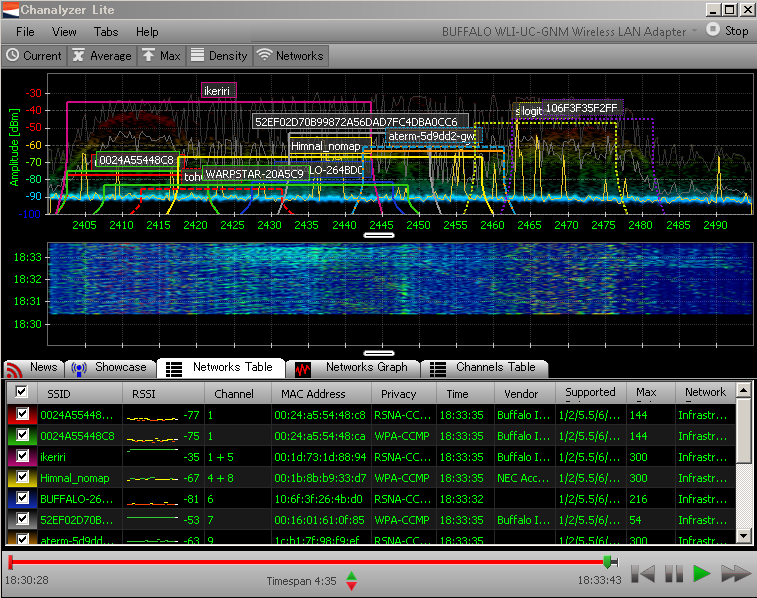Open the File menu
The height and width of the screenshot is (598, 757).
point(25,32)
